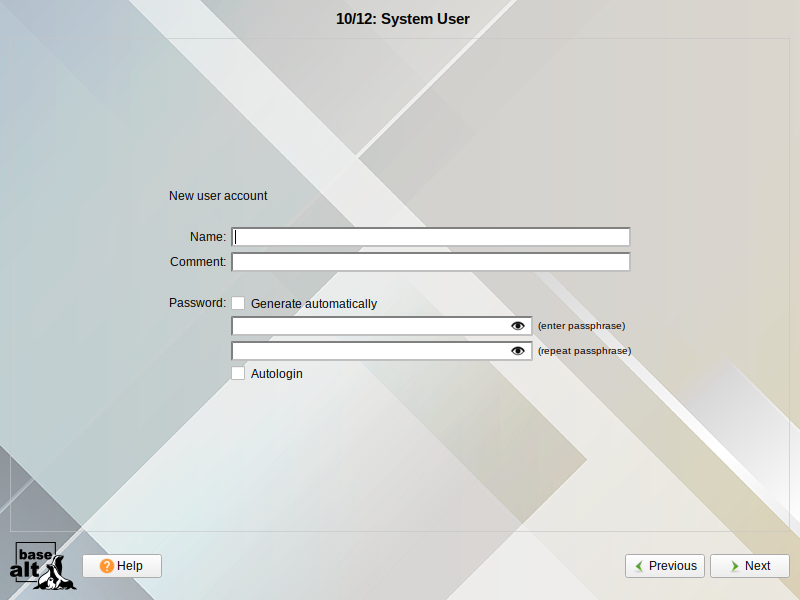Select the repeat passphrase field
The height and width of the screenshot is (600, 800).
tap(382, 351)
